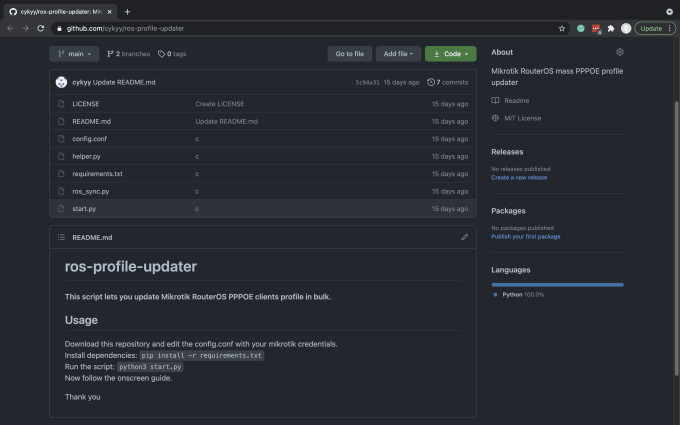Click the file icon next to helper.py
The image size is (680, 425).
tap(61, 156)
